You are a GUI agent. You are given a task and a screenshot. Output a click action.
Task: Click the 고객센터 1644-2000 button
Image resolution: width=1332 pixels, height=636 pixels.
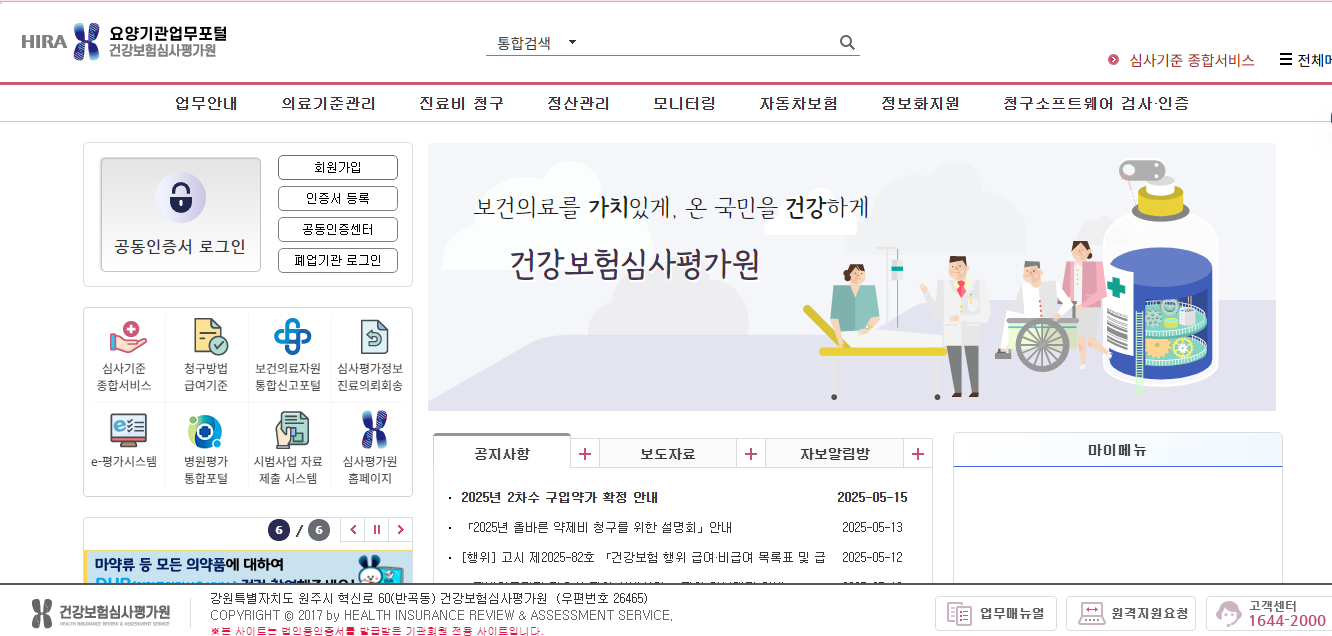pyautogui.click(x=1270, y=613)
